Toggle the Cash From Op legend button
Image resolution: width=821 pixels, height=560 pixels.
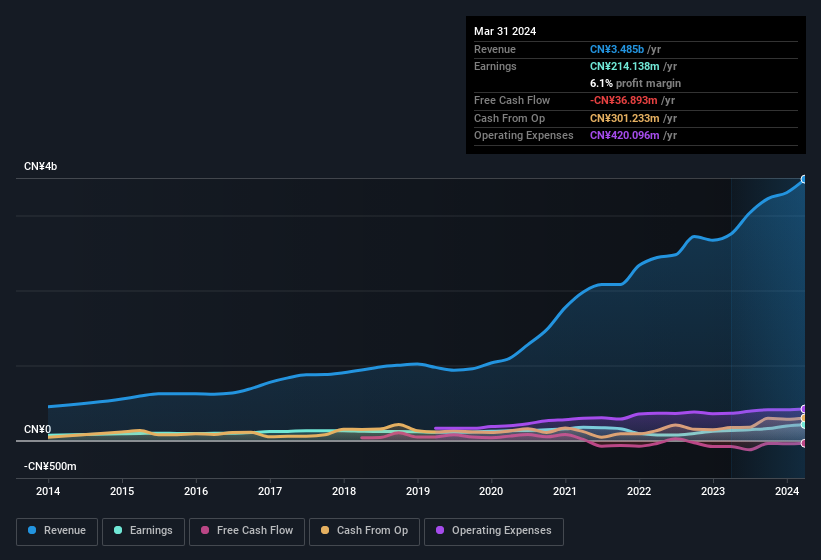pyautogui.click(x=364, y=531)
